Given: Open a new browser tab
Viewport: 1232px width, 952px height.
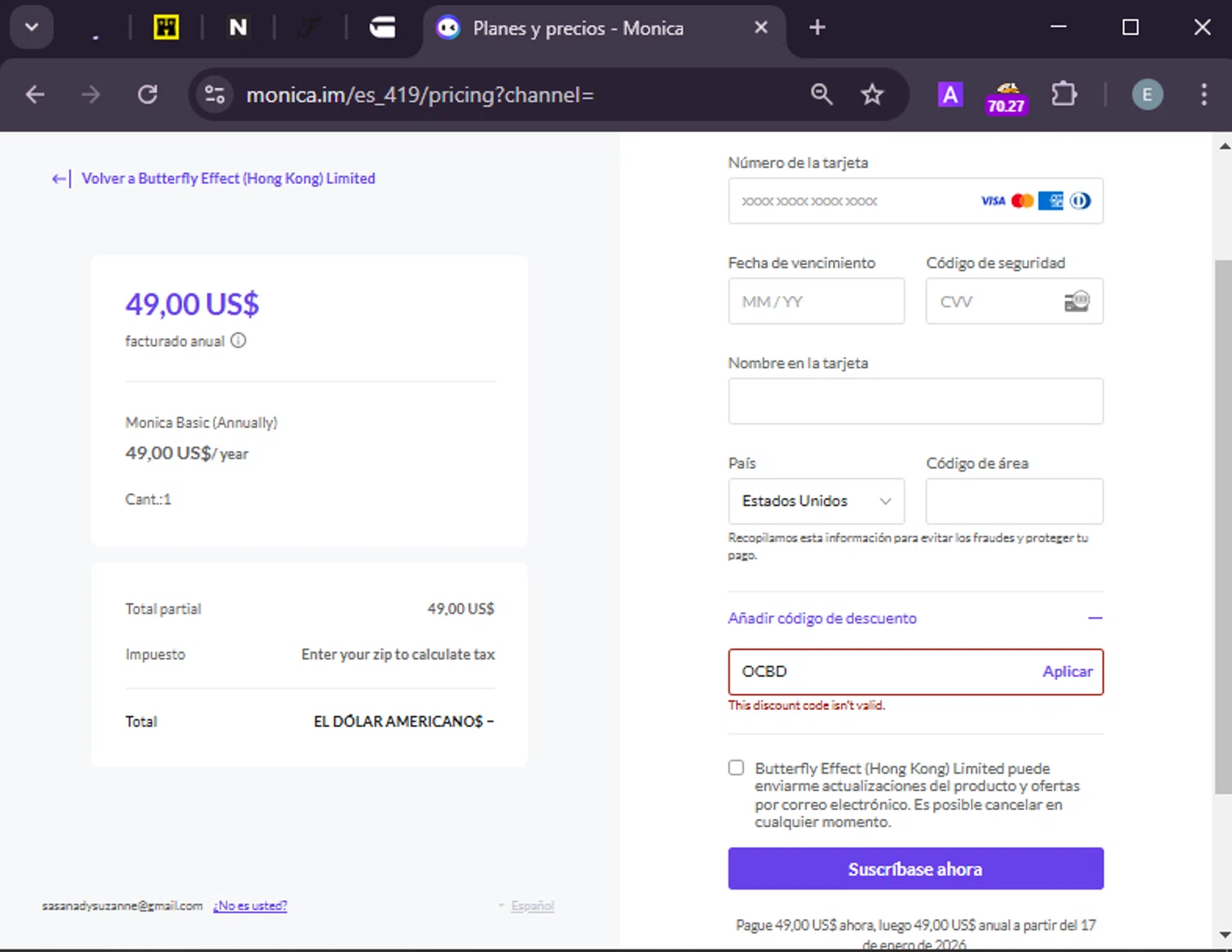Looking at the screenshot, I should [x=817, y=27].
